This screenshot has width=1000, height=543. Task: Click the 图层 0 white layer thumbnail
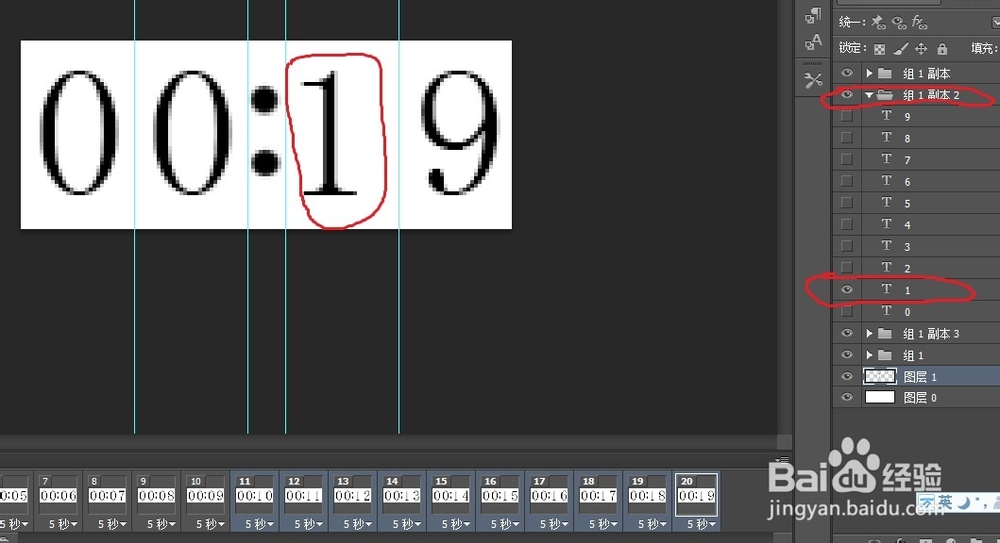(879, 398)
